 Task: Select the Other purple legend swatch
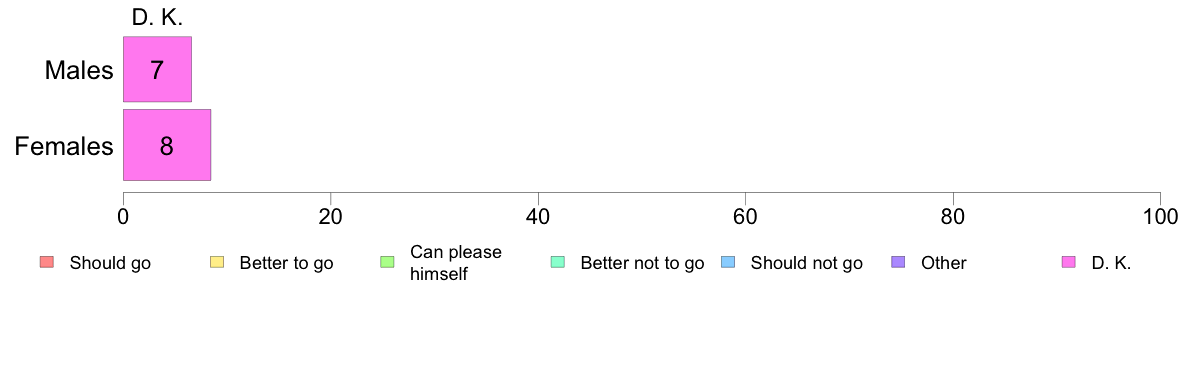point(898,263)
